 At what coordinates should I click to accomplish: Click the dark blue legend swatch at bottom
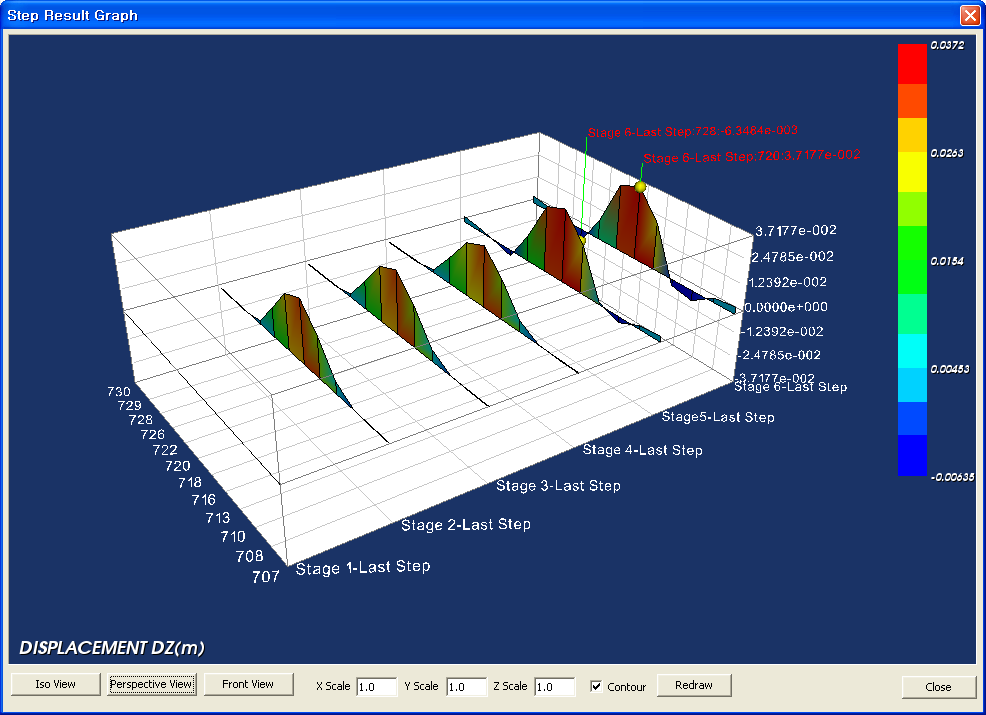(x=912, y=455)
